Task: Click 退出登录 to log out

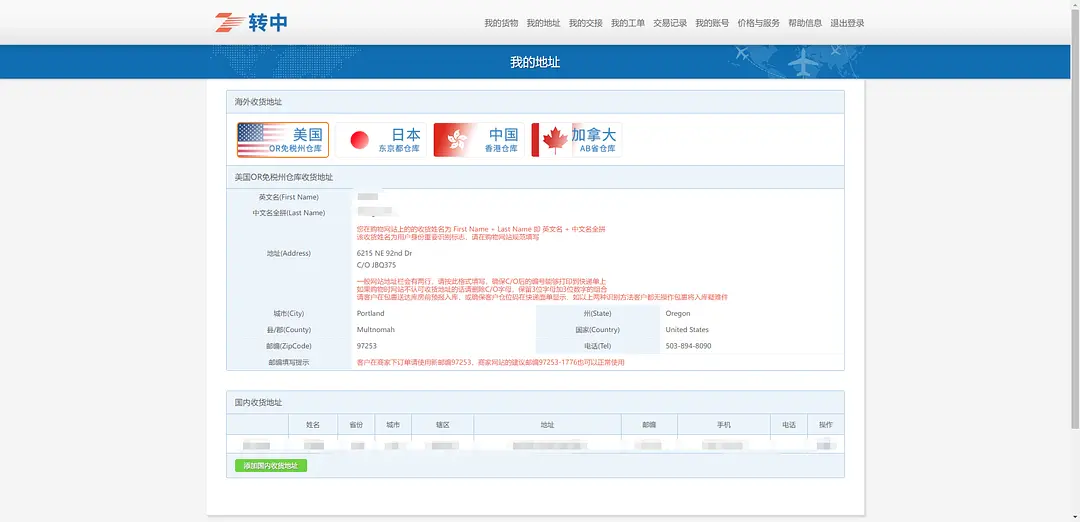Action: click(847, 23)
